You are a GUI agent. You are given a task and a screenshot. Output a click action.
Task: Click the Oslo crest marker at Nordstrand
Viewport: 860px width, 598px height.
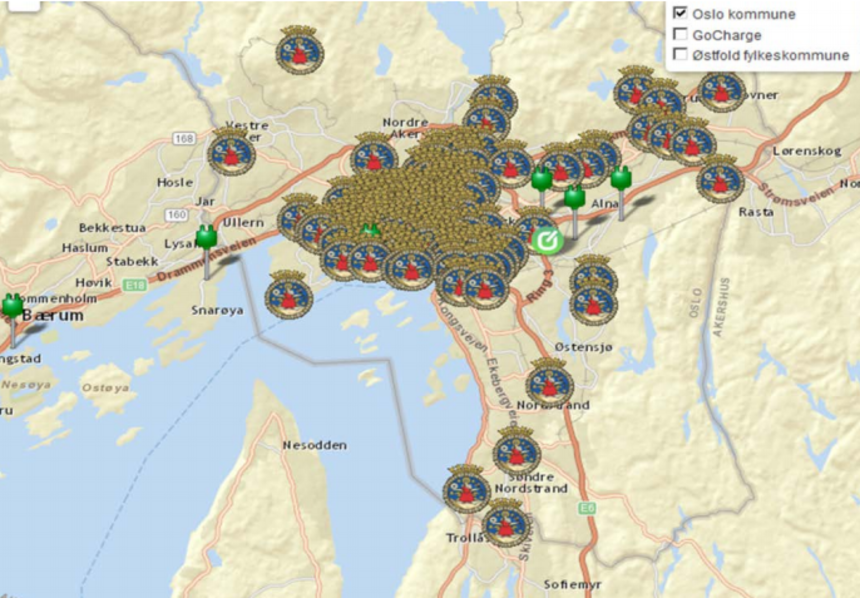click(x=550, y=381)
